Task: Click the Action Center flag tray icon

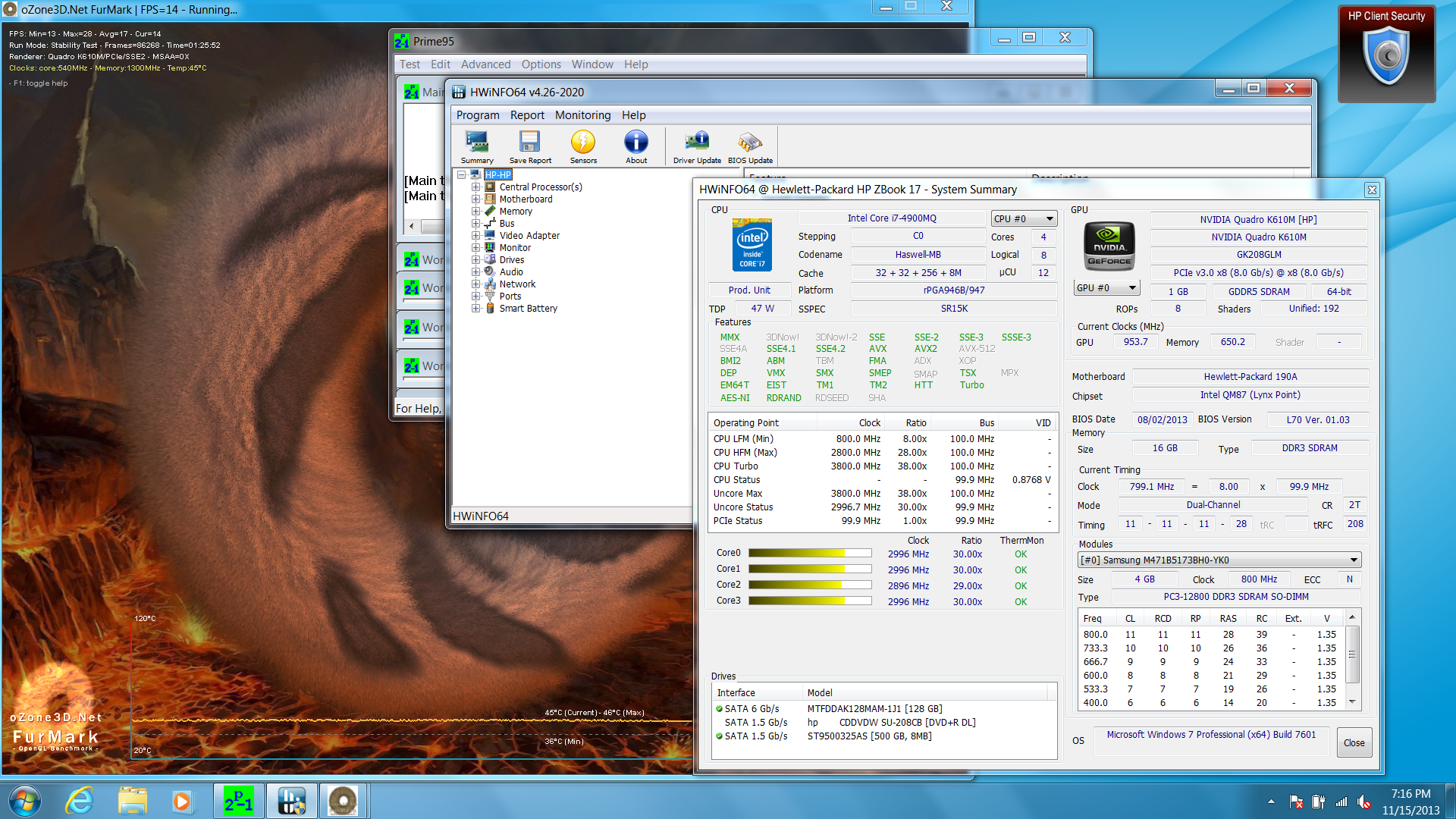Action: click(x=1296, y=802)
